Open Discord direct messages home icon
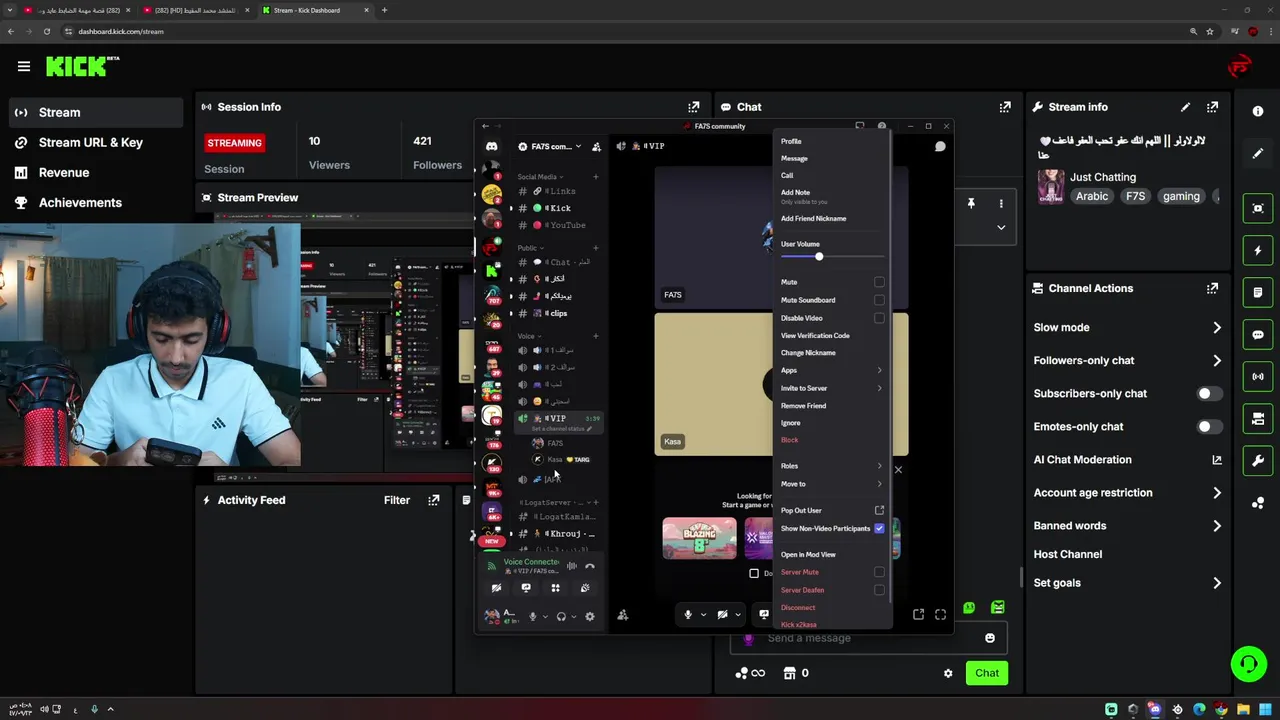 pyautogui.click(x=491, y=146)
